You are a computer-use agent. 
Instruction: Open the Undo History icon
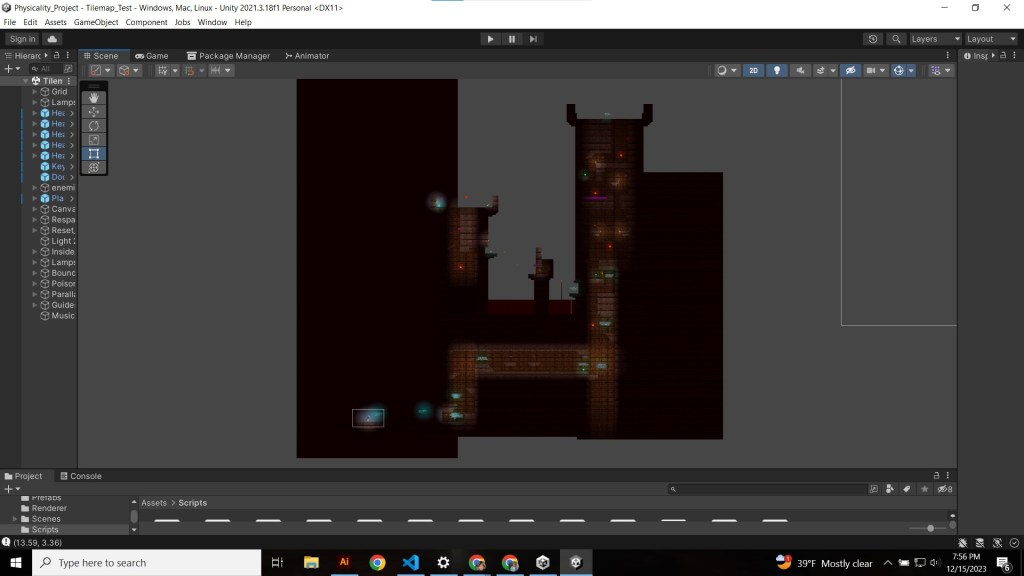click(873, 39)
